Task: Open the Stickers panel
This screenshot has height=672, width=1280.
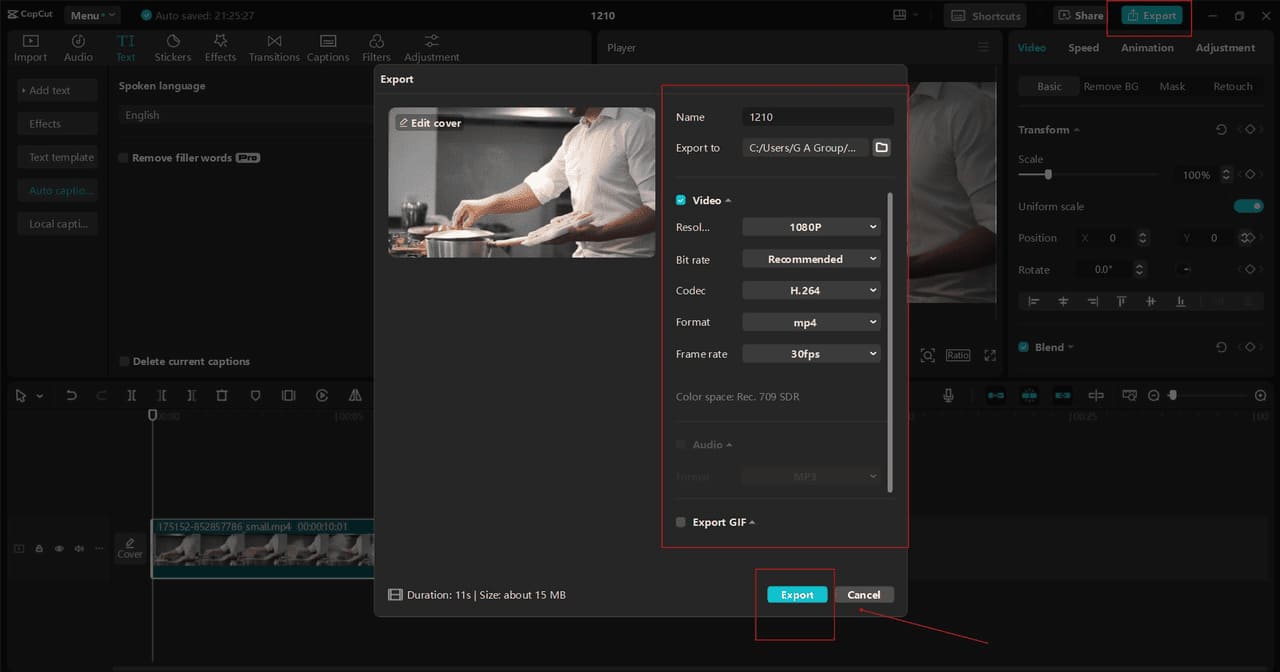Action: click(172, 45)
